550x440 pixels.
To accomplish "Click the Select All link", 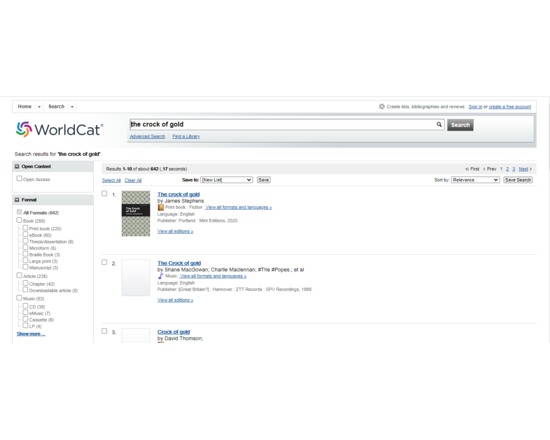I will 112,180.
